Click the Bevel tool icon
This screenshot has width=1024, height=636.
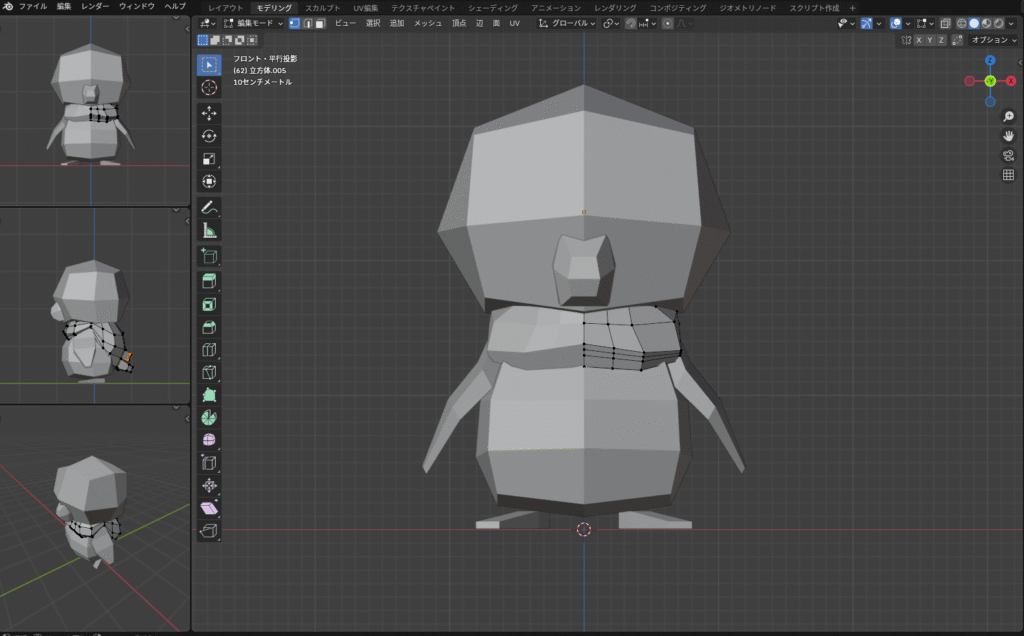pos(209,327)
